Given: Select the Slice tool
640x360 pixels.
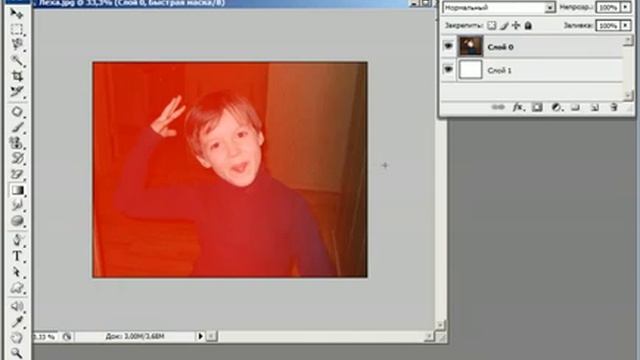Looking at the screenshot, I should coord(17,91).
